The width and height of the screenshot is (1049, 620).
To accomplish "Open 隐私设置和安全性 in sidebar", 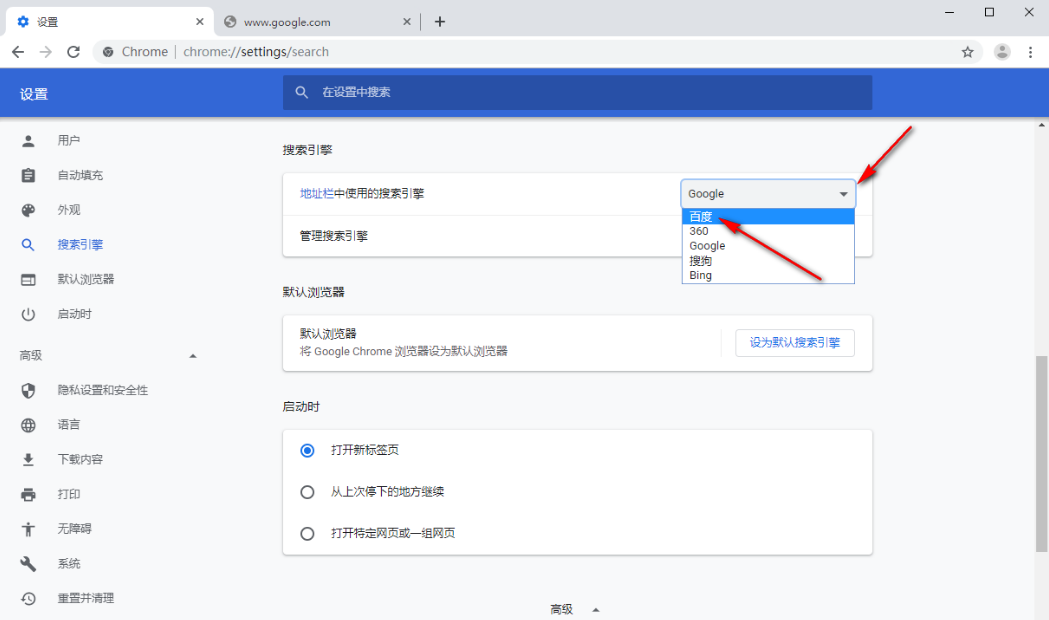I will (102, 391).
